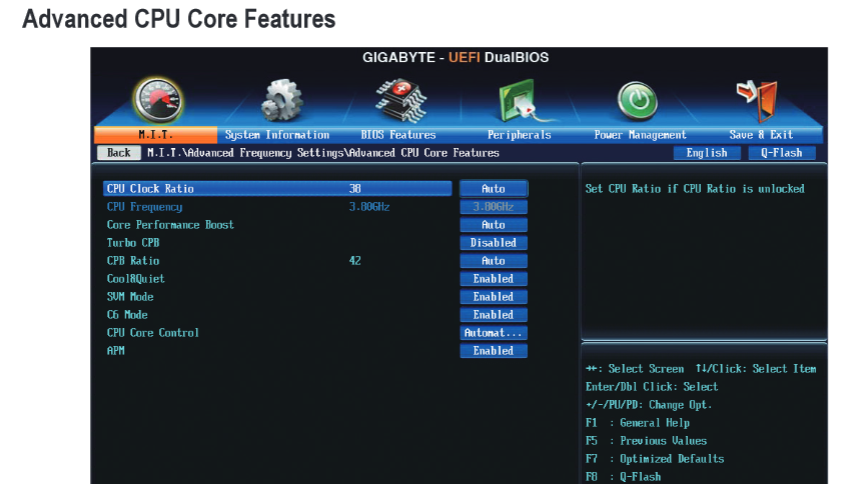Image resolution: width=863 pixels, height=484 pixels.
Task: Select the CPU Clock Ratio row
Action: click(x=277, y=189)
